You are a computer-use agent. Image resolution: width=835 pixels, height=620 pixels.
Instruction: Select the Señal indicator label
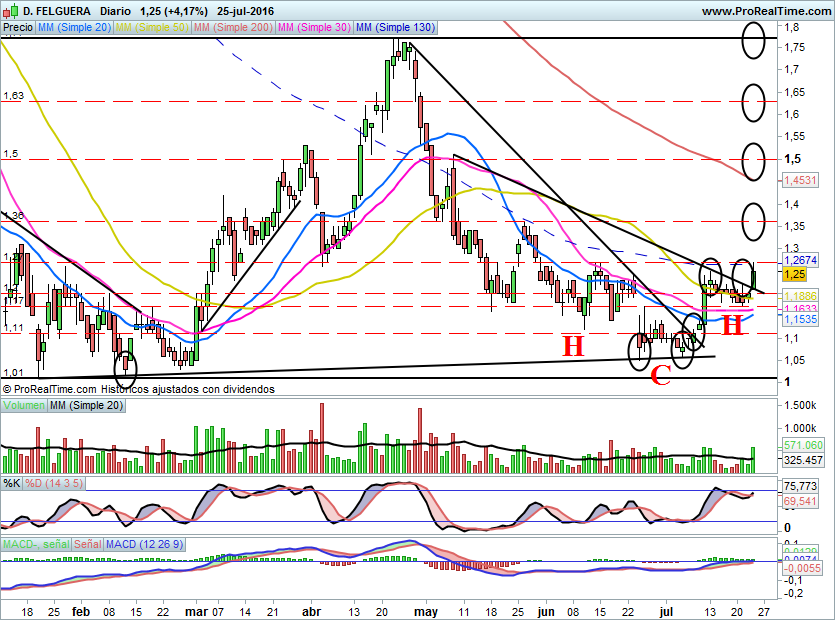87,544
